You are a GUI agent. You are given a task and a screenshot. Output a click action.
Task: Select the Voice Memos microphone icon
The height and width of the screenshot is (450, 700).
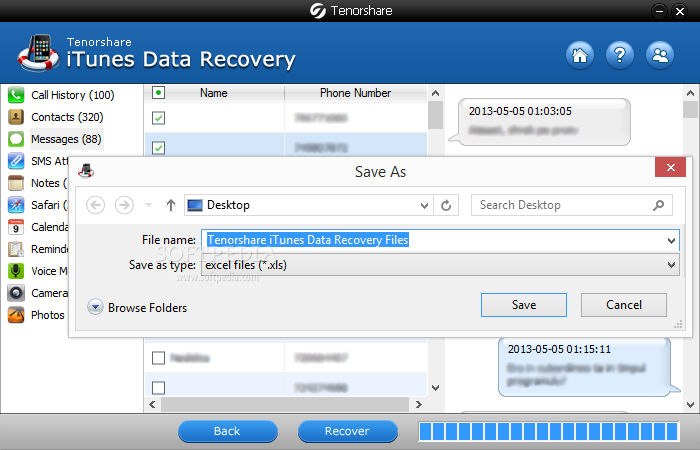(16, 271)
